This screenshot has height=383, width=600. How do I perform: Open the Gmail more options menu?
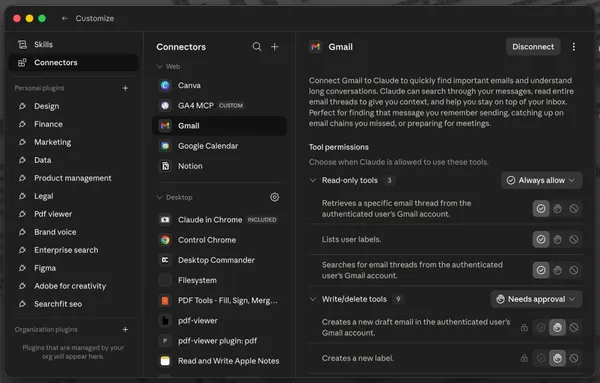(574, 47)
